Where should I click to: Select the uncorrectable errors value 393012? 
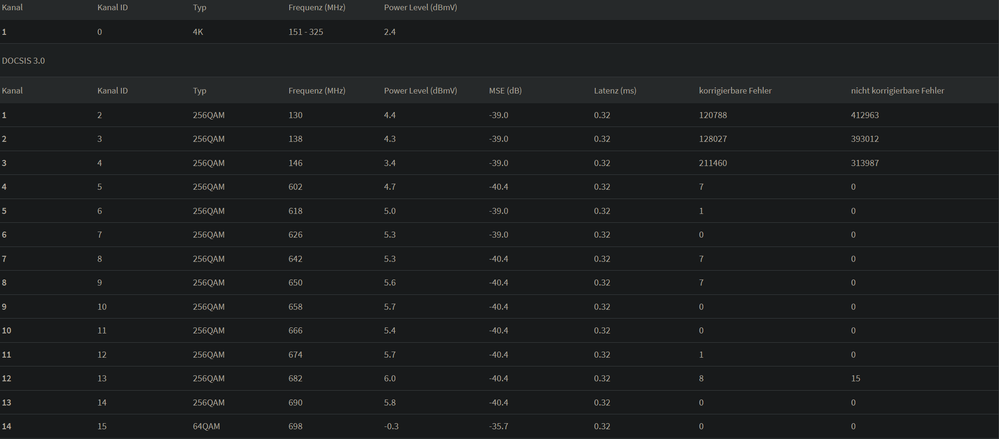[865, 139]
